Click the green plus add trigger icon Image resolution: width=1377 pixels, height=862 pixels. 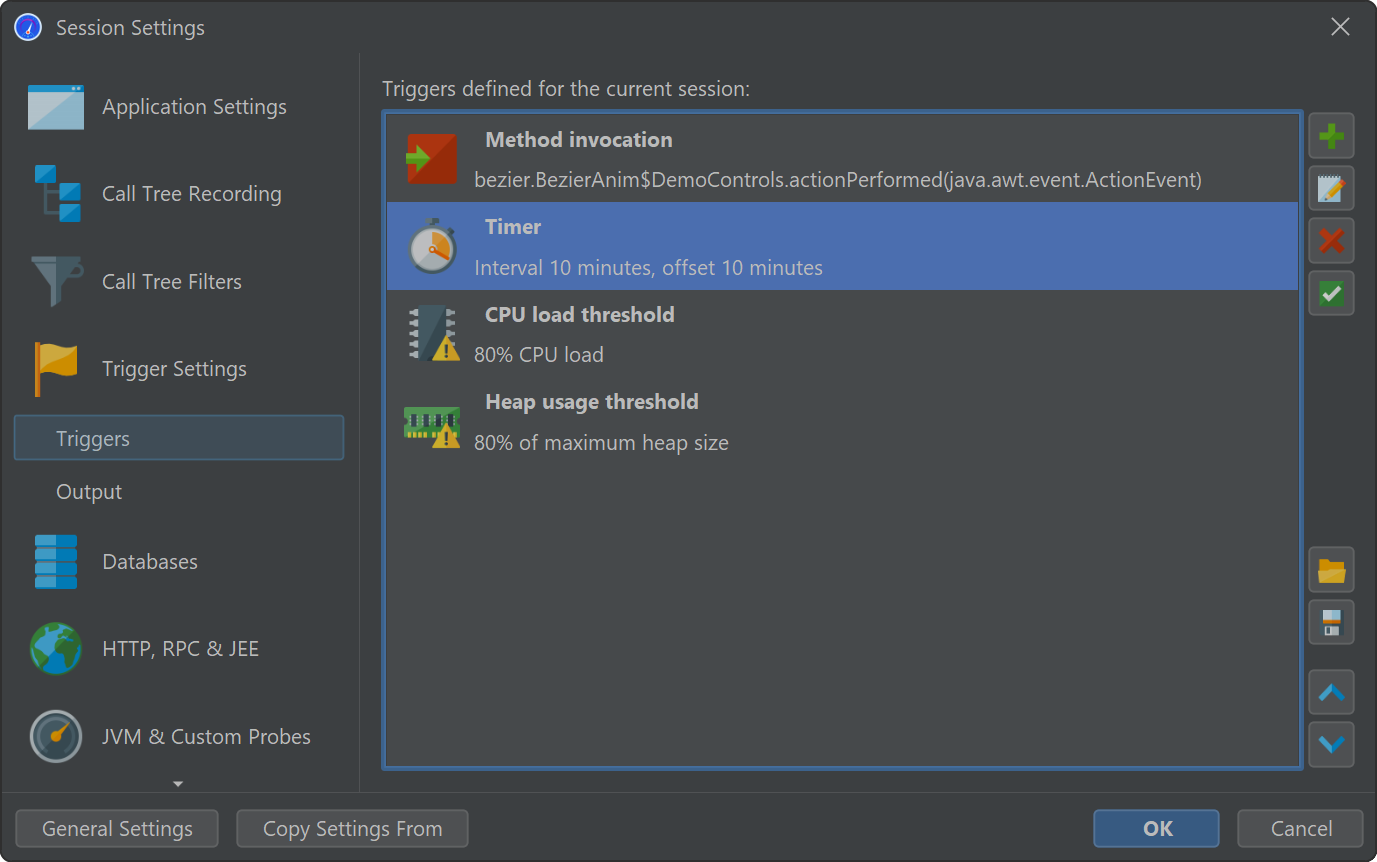(1331, 136)
